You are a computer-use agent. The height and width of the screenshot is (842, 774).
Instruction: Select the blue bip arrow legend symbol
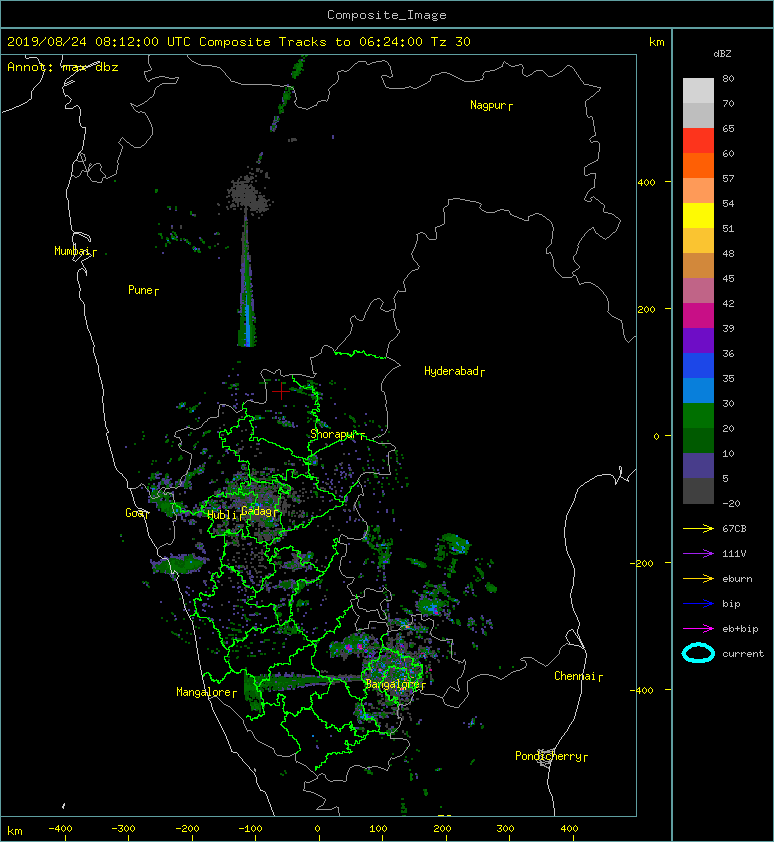tap(698, 604)
